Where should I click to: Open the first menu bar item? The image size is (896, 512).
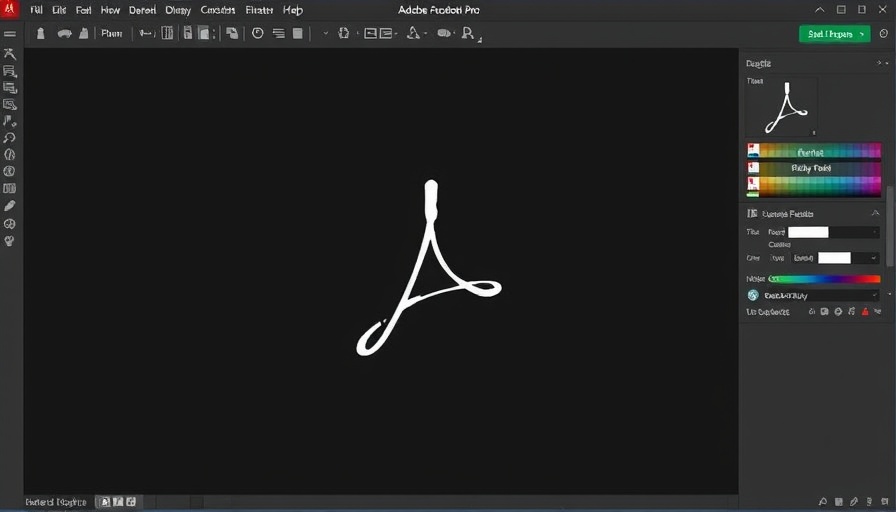pos(37,10)
